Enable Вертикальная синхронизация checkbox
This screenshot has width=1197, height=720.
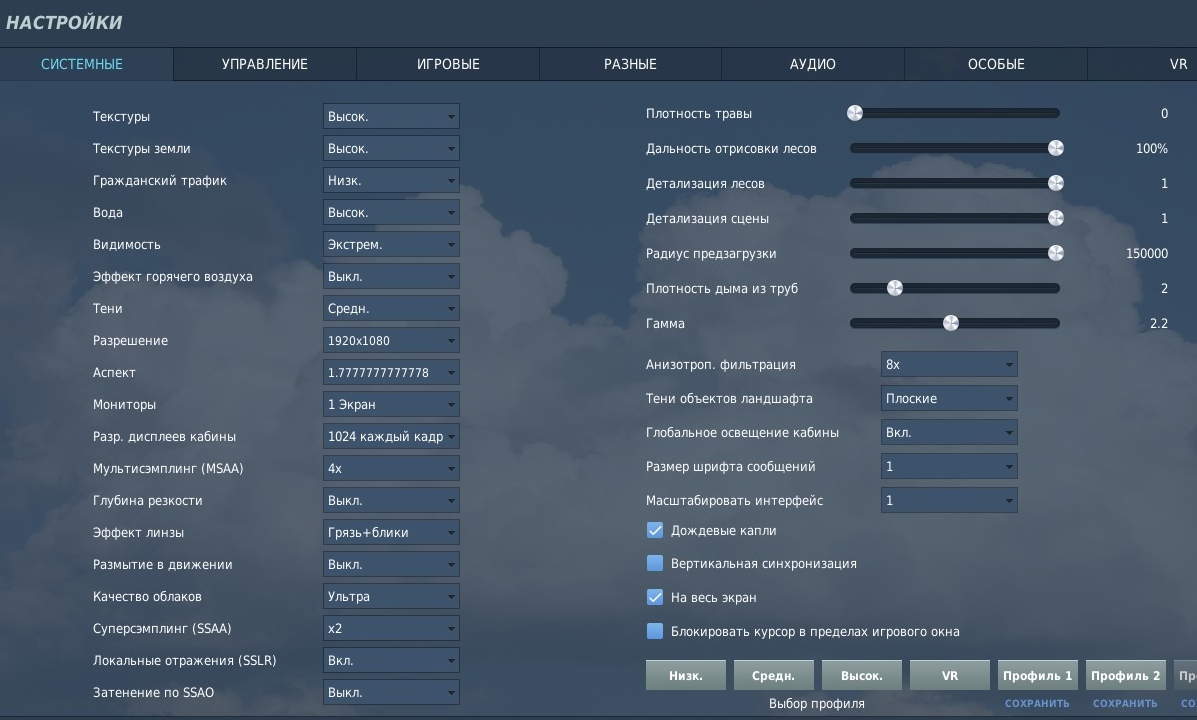point(655,563)
